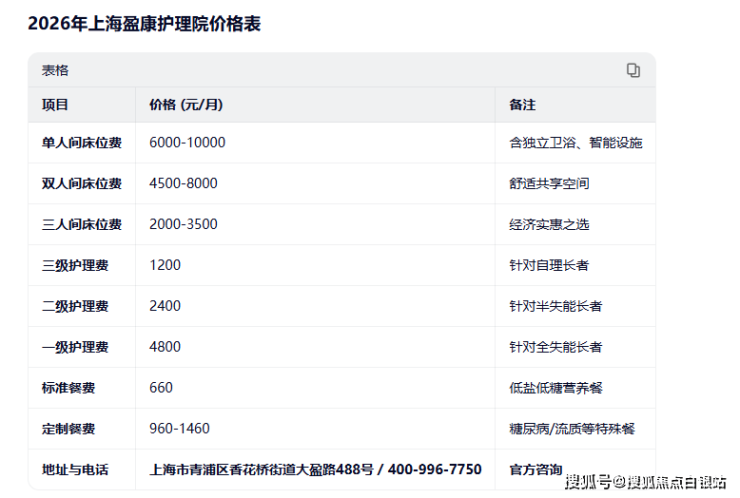The width and height of the screenshot is (740, 498).
Task: Select the 双人间床位费 row label
Action: point(82,183)
